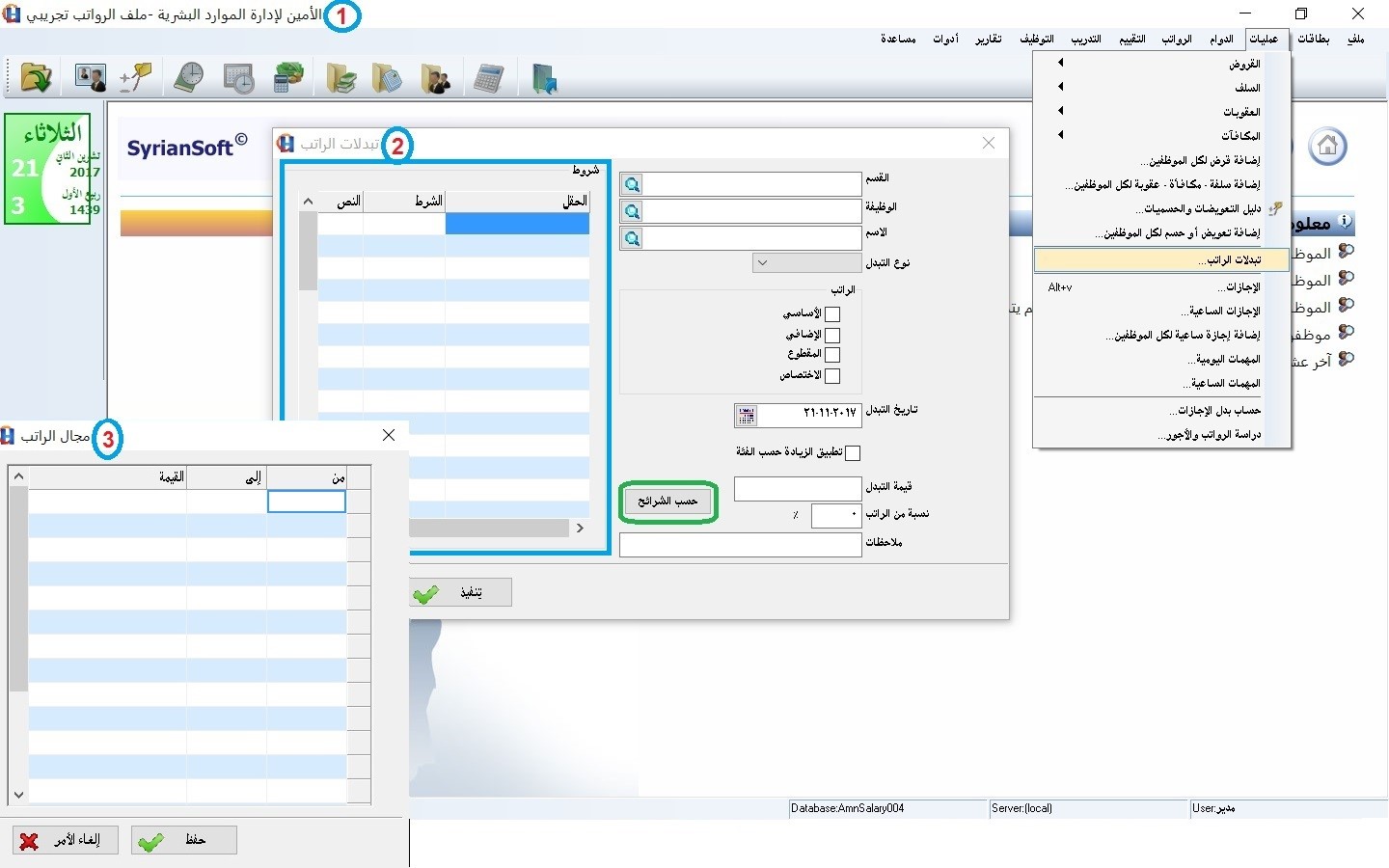
Task: Click the up arrow of شروط grid scrollbar
Action: tap(308, 202)
